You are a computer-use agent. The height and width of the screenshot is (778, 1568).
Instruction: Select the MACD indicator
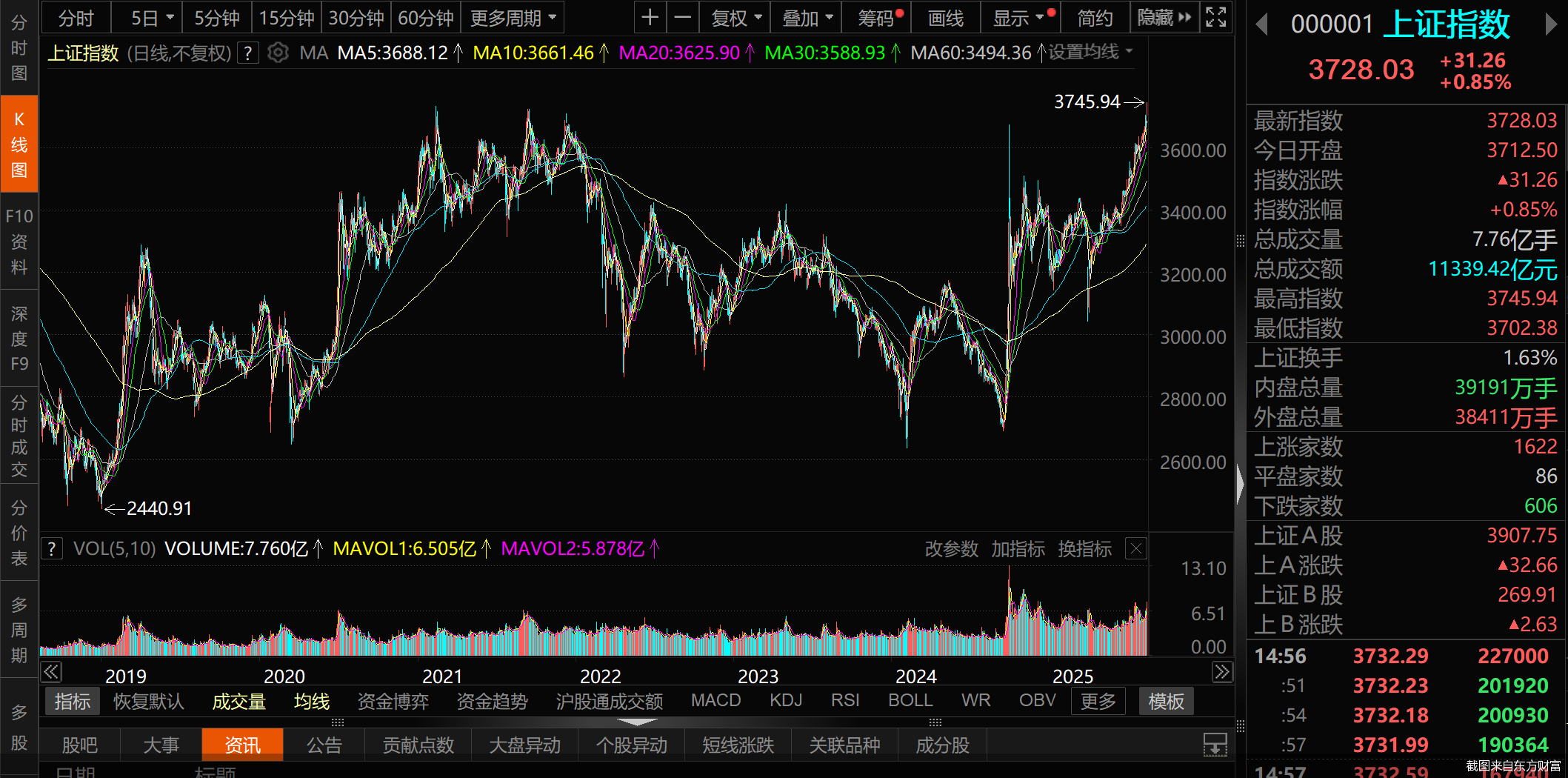coord(715,700)
